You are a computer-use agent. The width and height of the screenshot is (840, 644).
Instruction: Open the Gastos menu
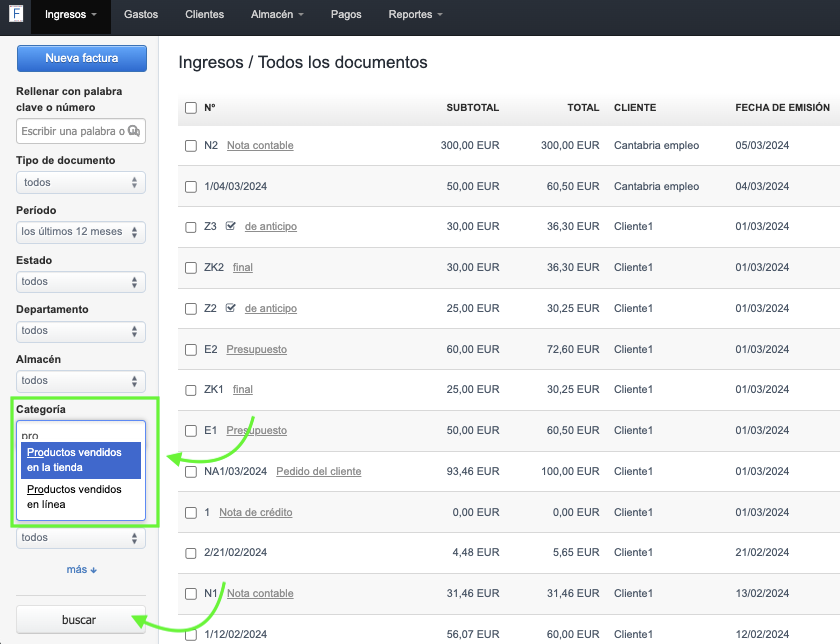coord(141,15)
